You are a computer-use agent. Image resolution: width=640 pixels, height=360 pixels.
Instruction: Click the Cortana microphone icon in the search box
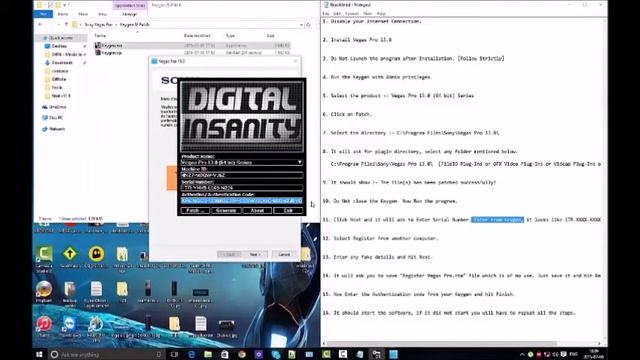pyautogui.click(x=159, y=354)
